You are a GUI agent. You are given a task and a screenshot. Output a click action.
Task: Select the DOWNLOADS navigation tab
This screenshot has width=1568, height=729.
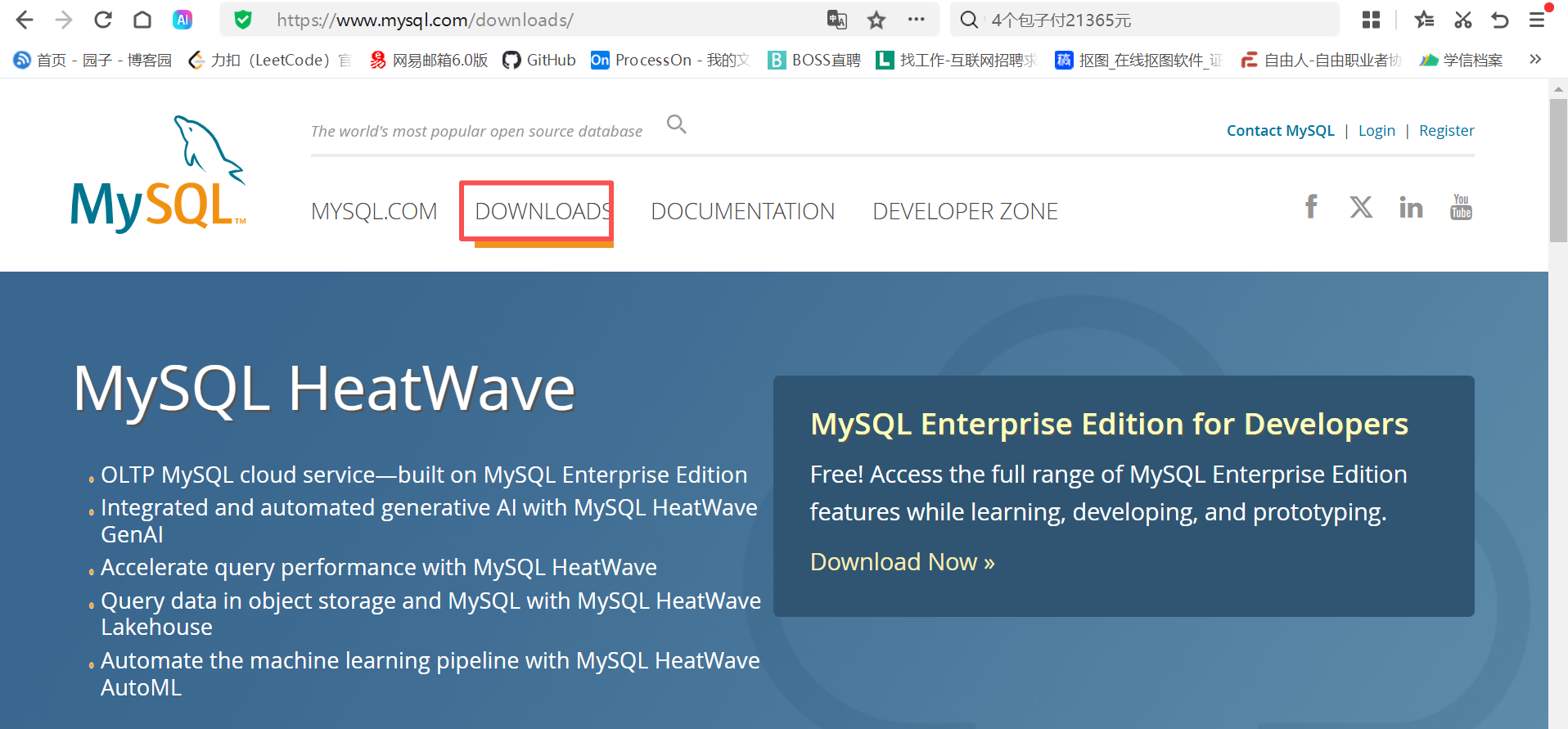tap(543, 211)
